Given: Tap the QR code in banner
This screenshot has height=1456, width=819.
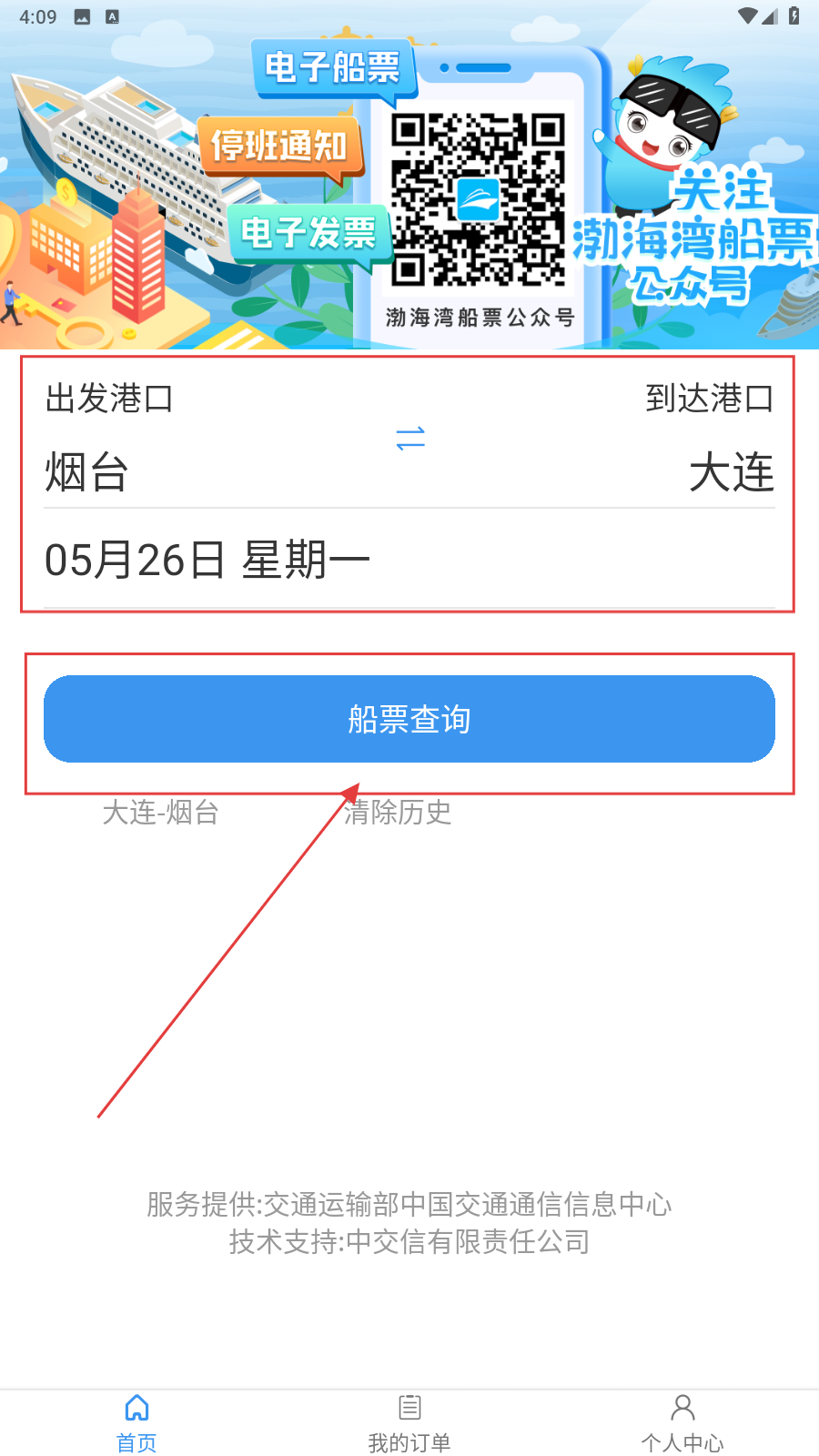Looking at the screenshot, I should click(x=479, y=198).
